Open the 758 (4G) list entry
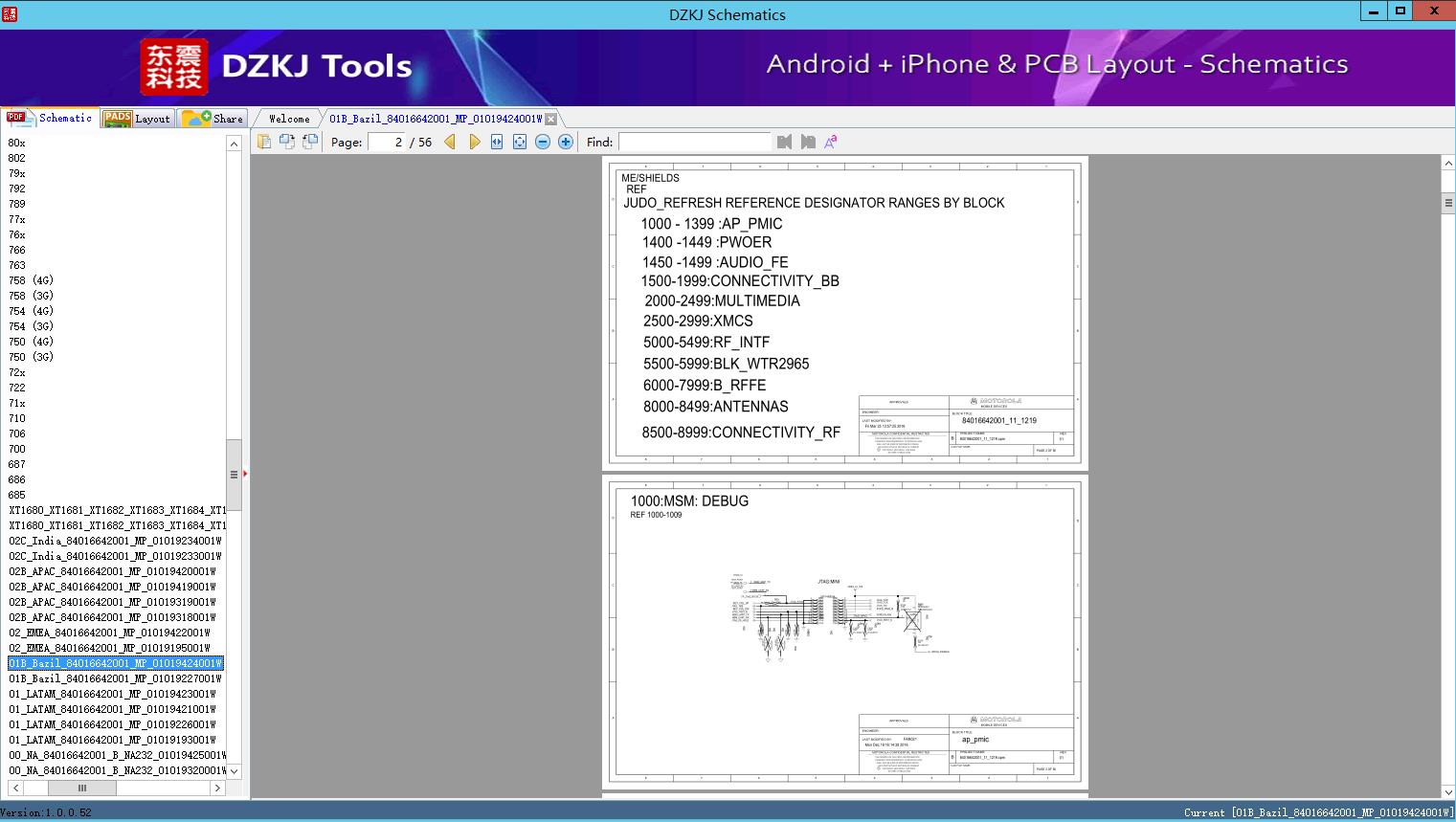This screenshot has width=1456, height=822. point(31,280)
